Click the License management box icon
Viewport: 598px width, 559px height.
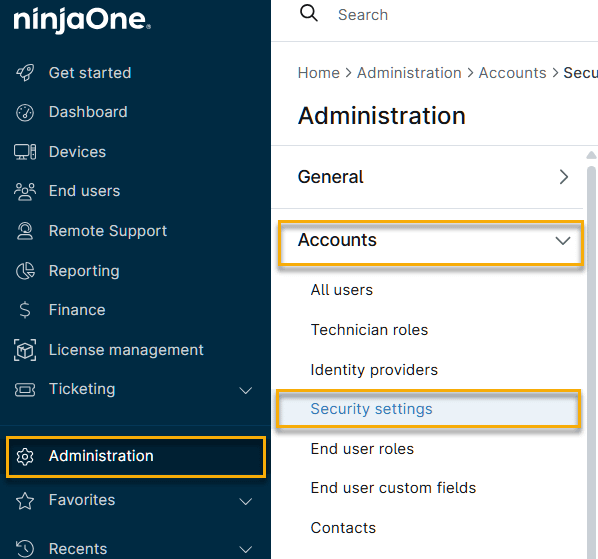(25, 350)
